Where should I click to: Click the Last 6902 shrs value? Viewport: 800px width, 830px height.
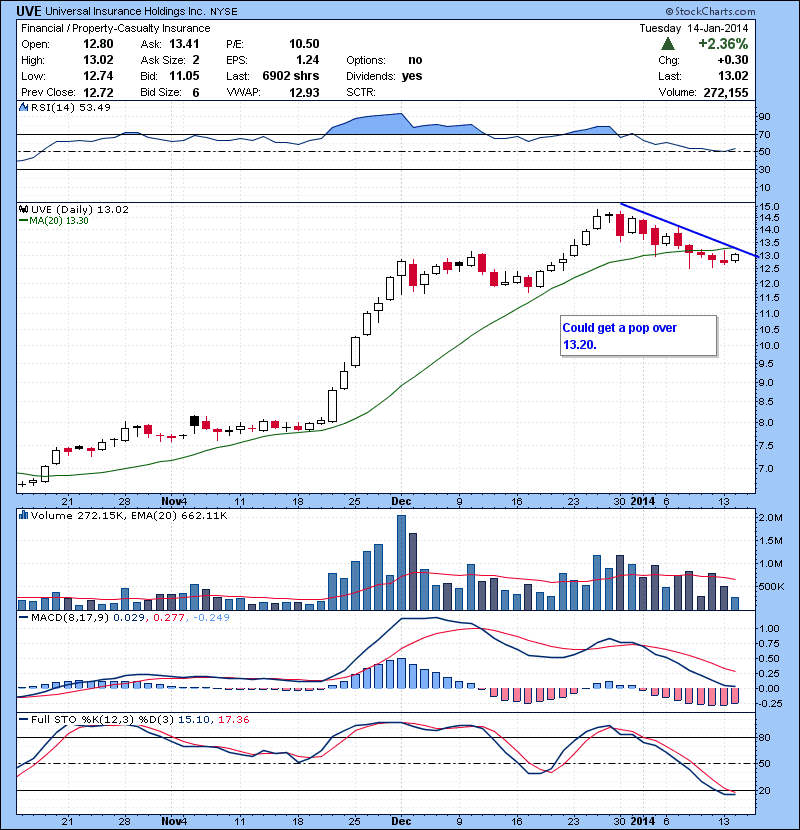pyautogui.click(x=291, y=76)
